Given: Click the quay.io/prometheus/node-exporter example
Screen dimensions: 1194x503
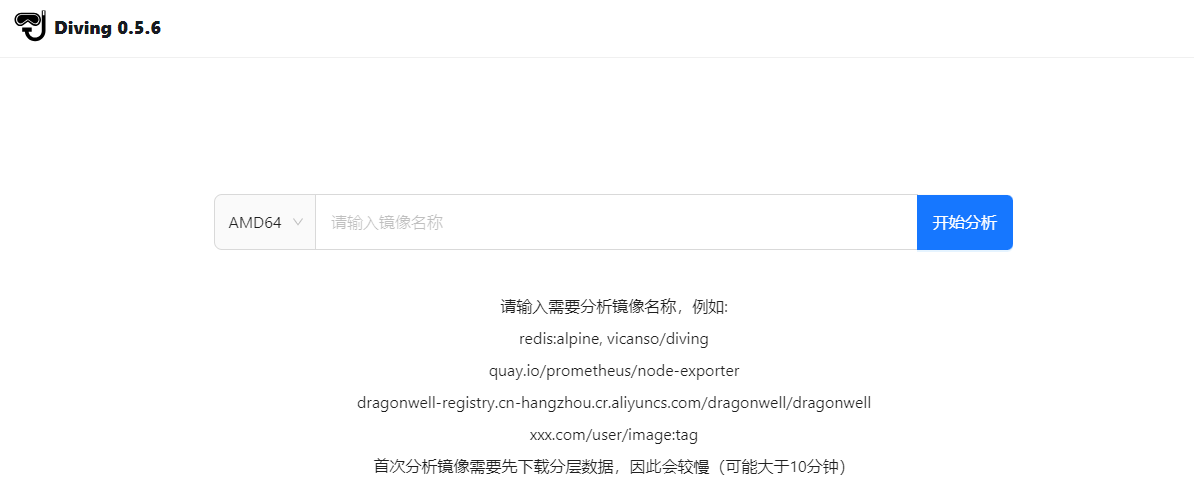Looking at the screenshot, I should (x=614, y=371).
